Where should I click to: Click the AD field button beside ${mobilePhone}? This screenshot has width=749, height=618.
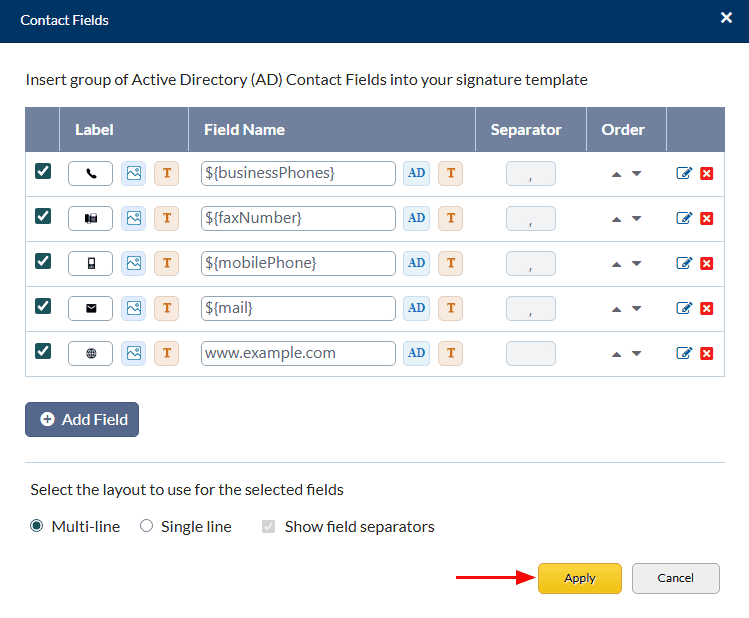[x=416, y=263]
